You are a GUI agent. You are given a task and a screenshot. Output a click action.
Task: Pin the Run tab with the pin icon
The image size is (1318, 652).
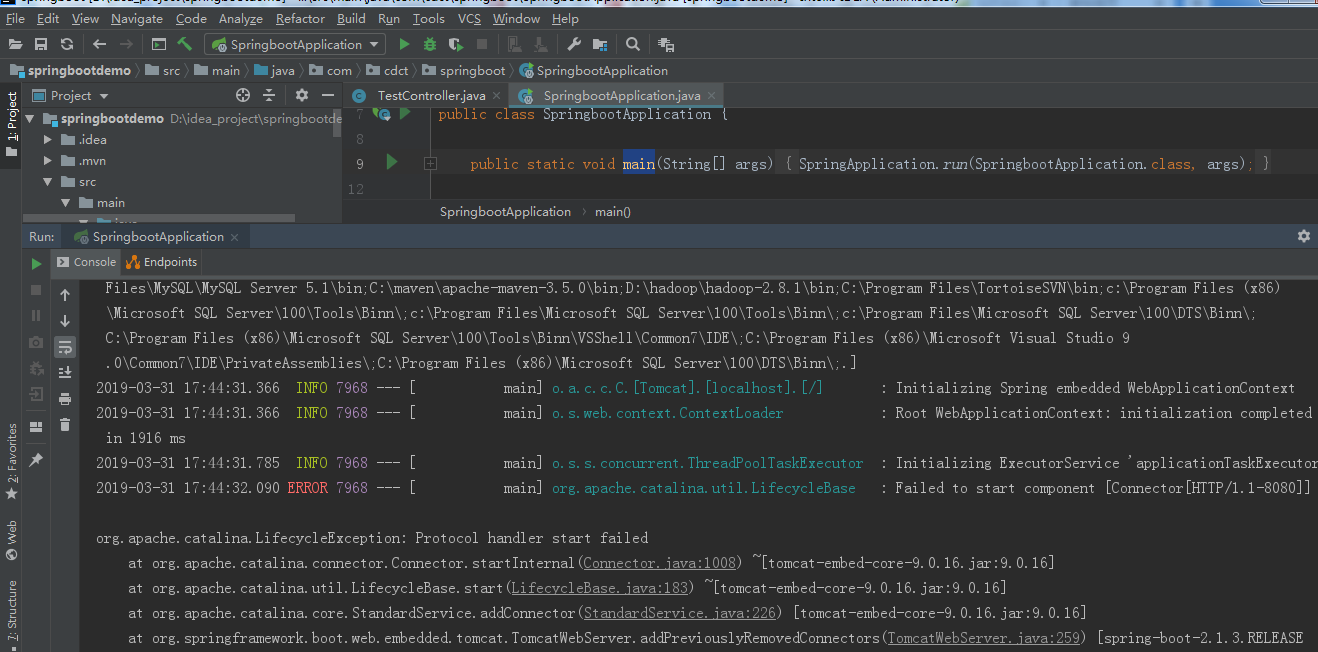[x=36, y=459]
